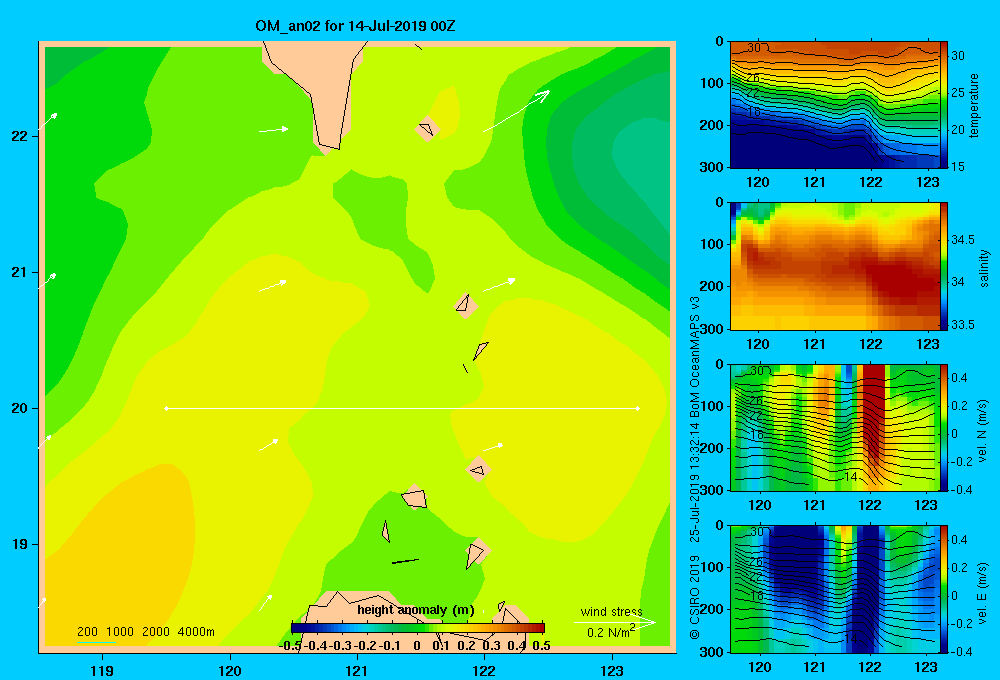
Task: Select the 'height anomaly (m)' label
Action: click(x=416, y=610)
